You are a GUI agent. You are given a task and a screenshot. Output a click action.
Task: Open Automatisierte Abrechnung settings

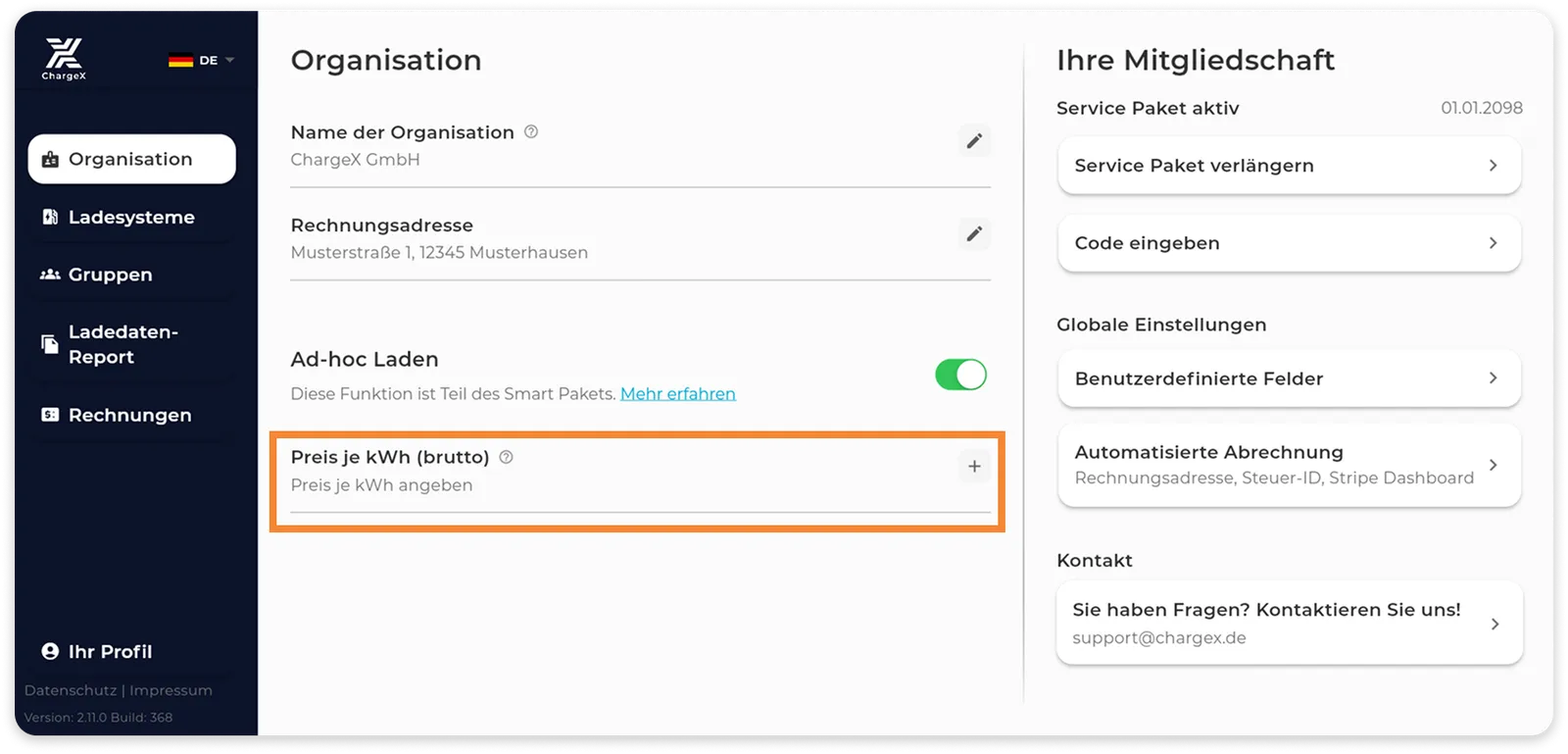tap(1289, 465)
